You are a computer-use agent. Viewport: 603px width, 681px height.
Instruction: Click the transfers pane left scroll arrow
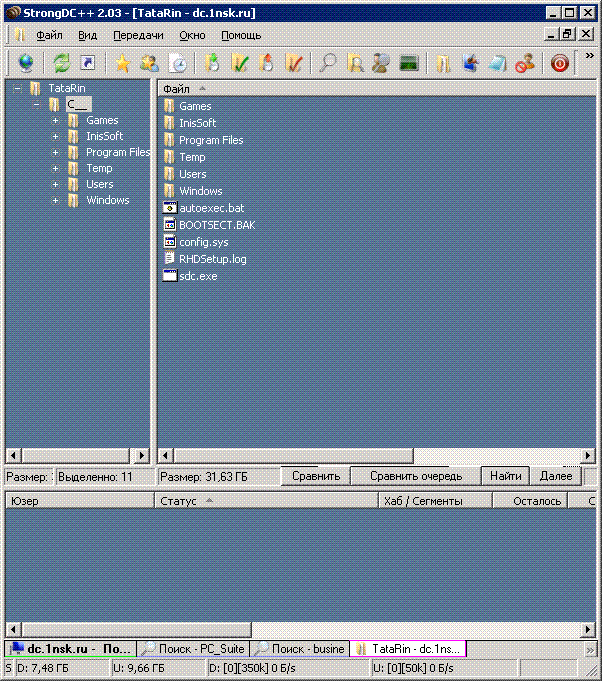(13, 629)
